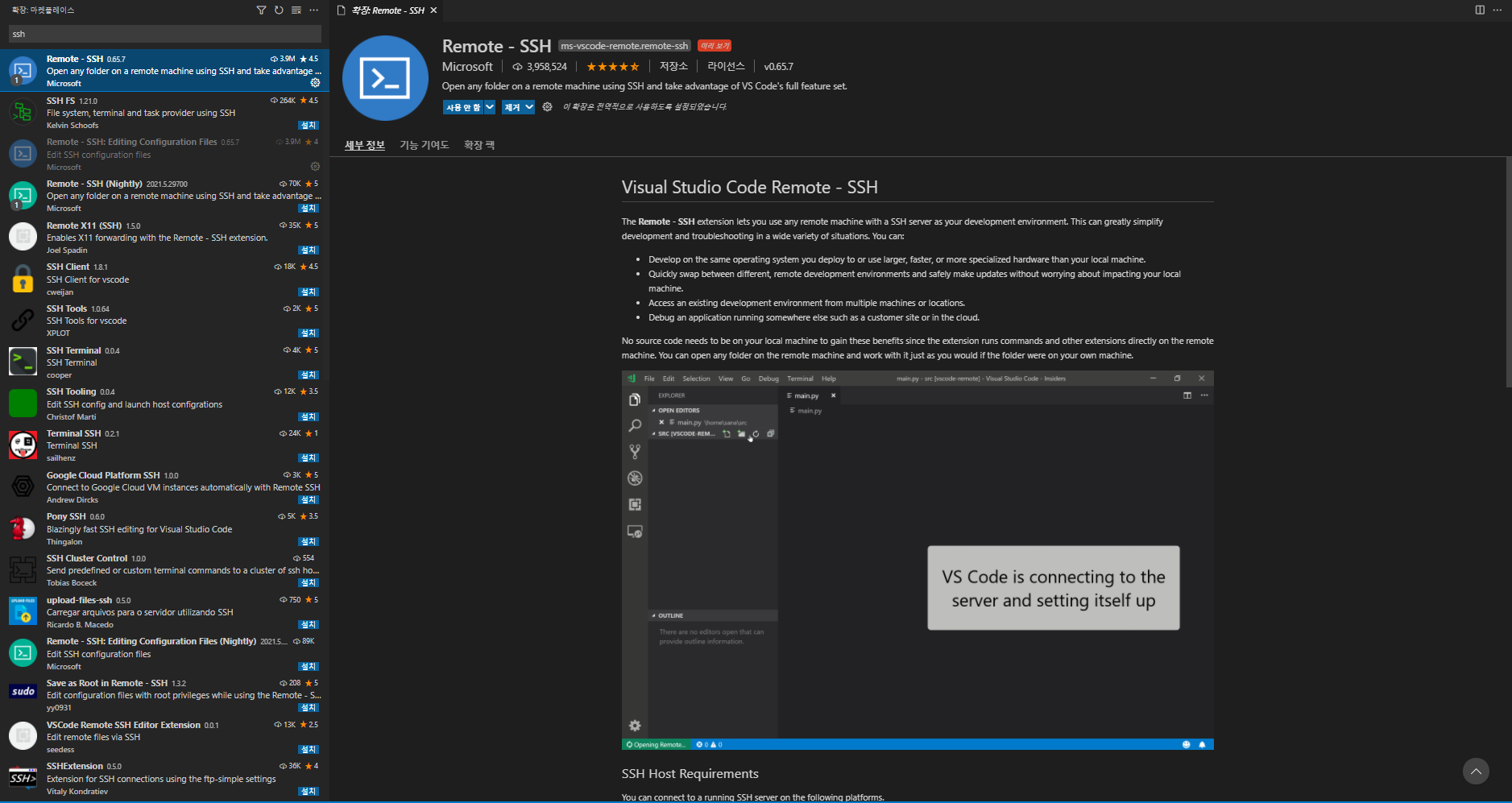Install SSH Terminal by cooper
This screenshot has width=1512, height=803.
click(x=309, y=375)
